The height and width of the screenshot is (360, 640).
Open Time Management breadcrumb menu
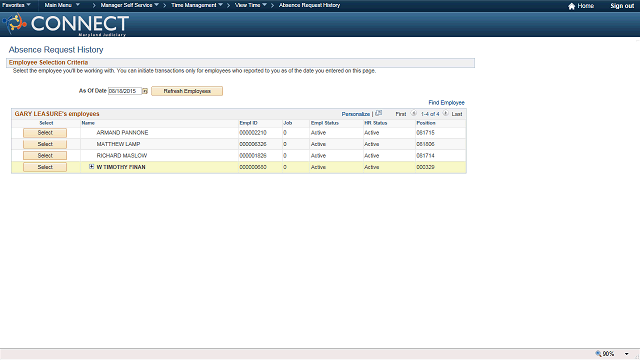197,5
